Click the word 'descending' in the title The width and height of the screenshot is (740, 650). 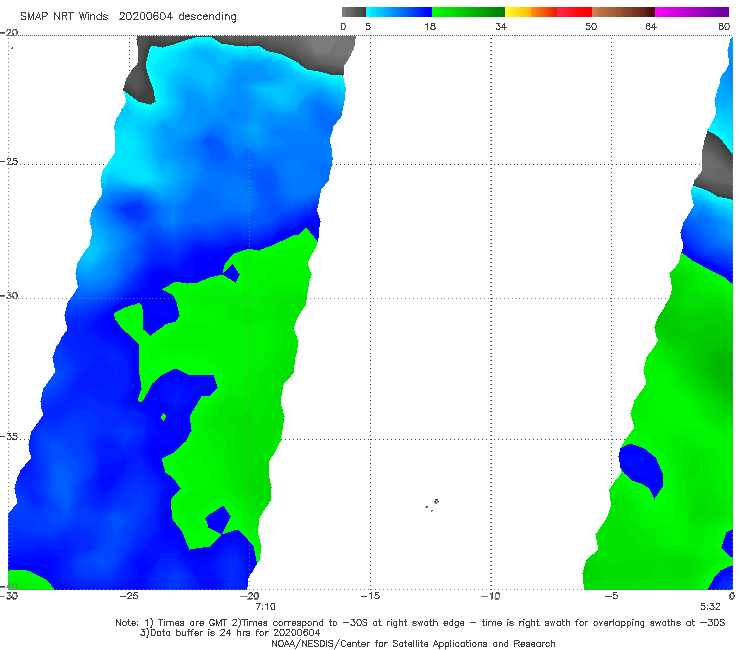tap(207, 17)
